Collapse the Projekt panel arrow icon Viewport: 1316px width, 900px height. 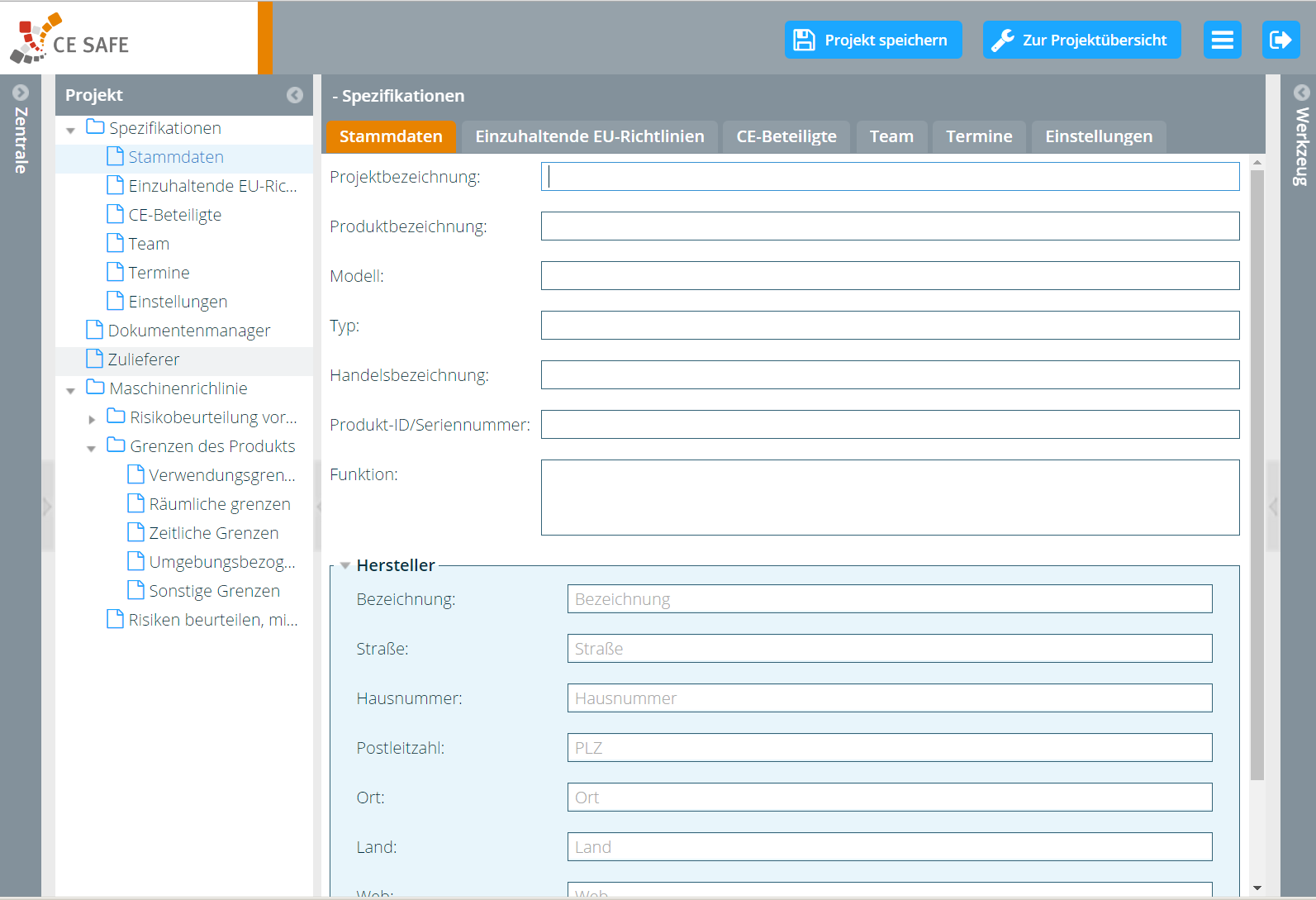[295, 95]
